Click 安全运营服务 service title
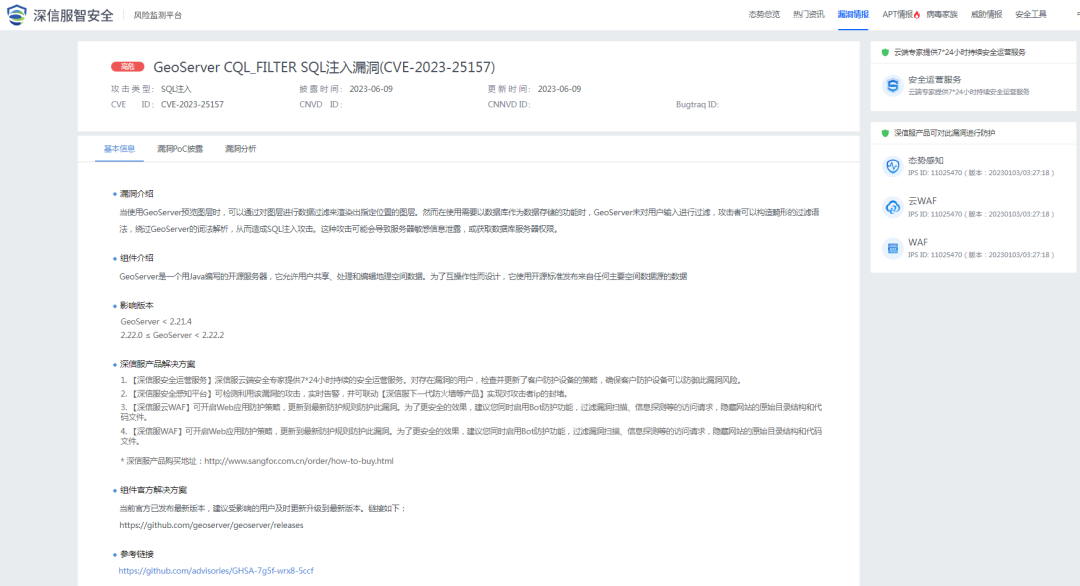The width and height of the screenshot is (1080, 586). click(934, 80)
